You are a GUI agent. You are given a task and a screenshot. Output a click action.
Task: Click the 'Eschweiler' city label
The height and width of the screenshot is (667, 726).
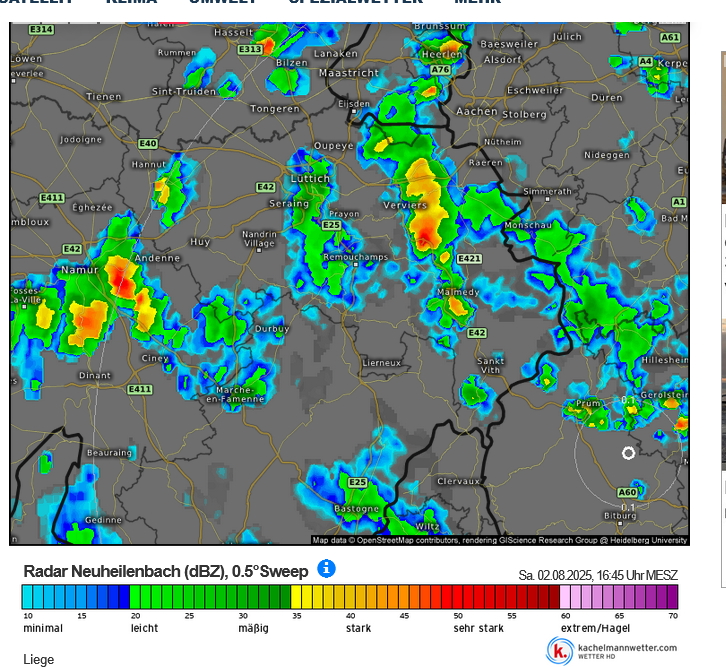[535, 90]
